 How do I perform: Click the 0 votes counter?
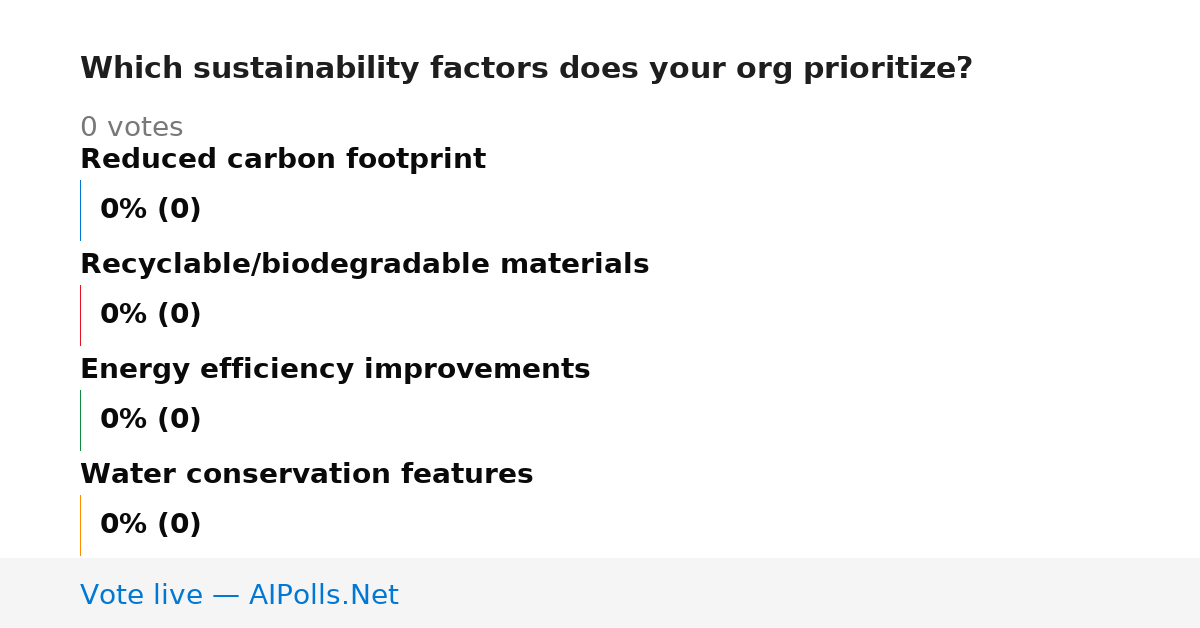131,128
